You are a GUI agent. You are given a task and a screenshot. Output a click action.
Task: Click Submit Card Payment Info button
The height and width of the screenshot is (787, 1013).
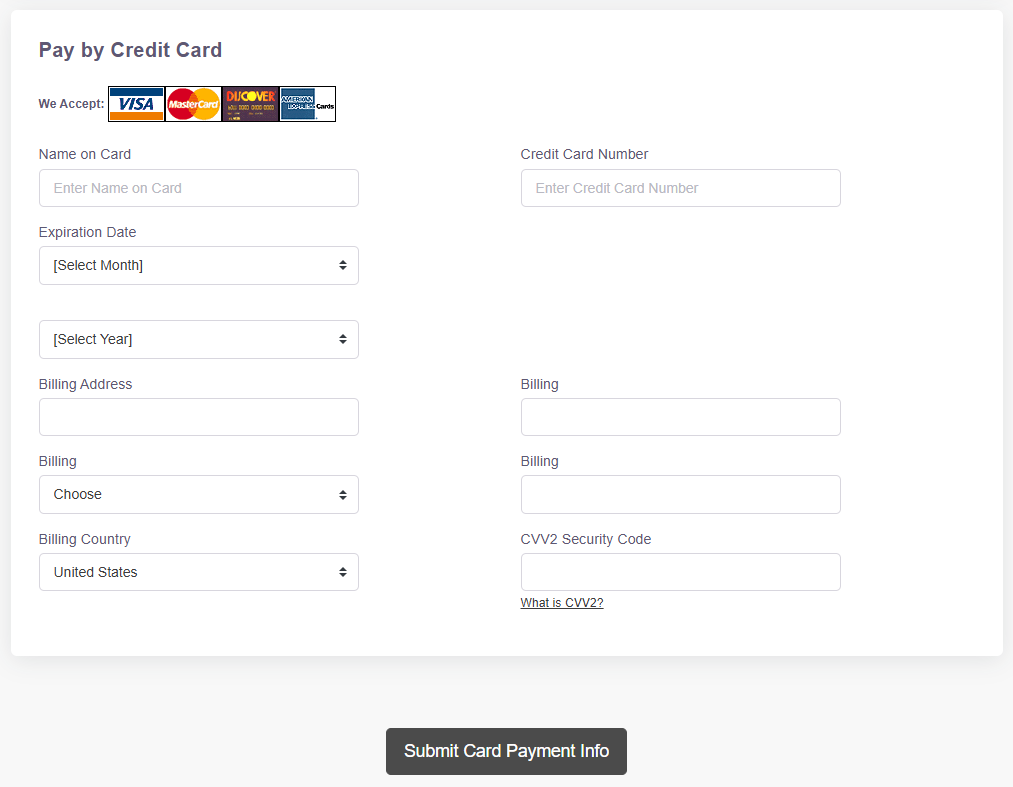506,751
